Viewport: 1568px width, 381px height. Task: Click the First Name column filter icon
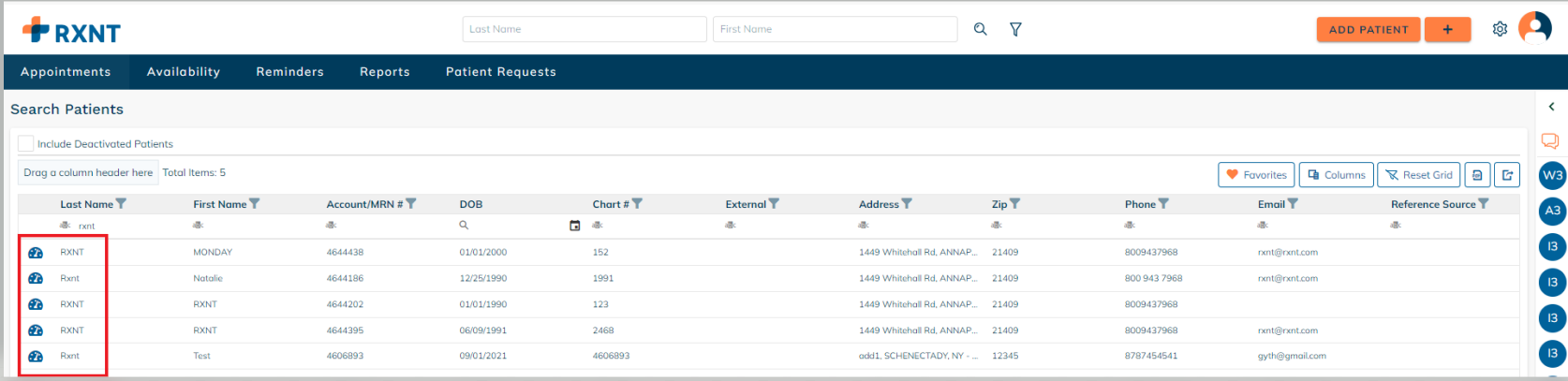tap(255, 204)
